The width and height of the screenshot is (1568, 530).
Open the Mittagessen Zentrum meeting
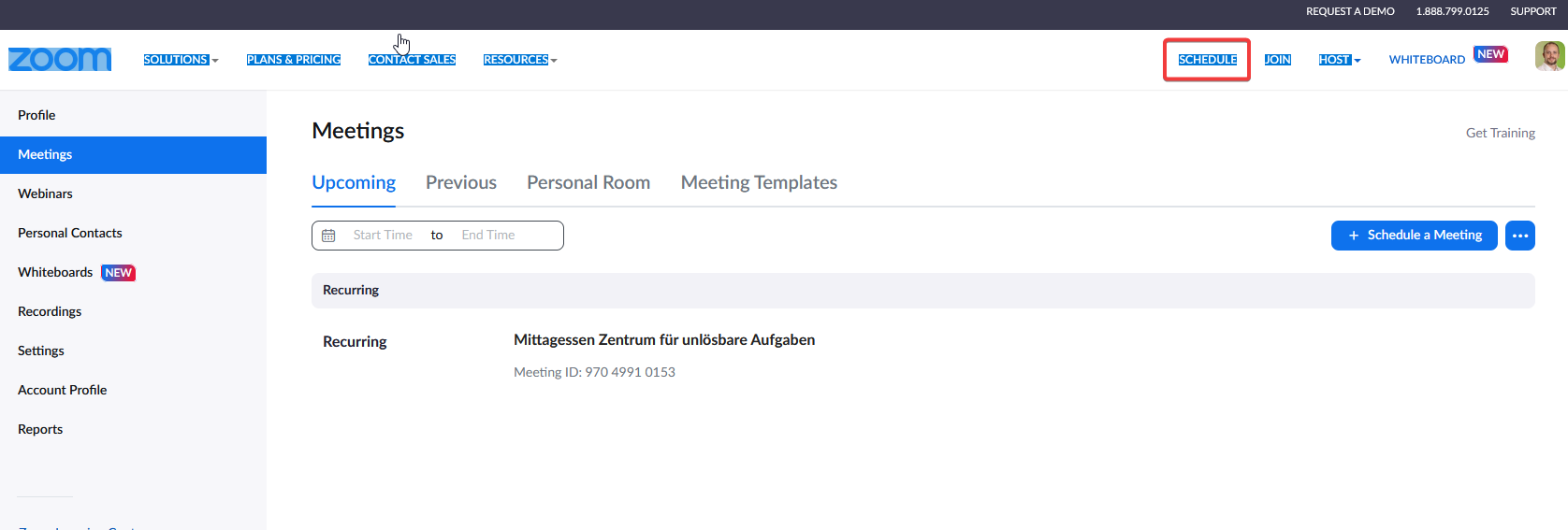point(664,340)
